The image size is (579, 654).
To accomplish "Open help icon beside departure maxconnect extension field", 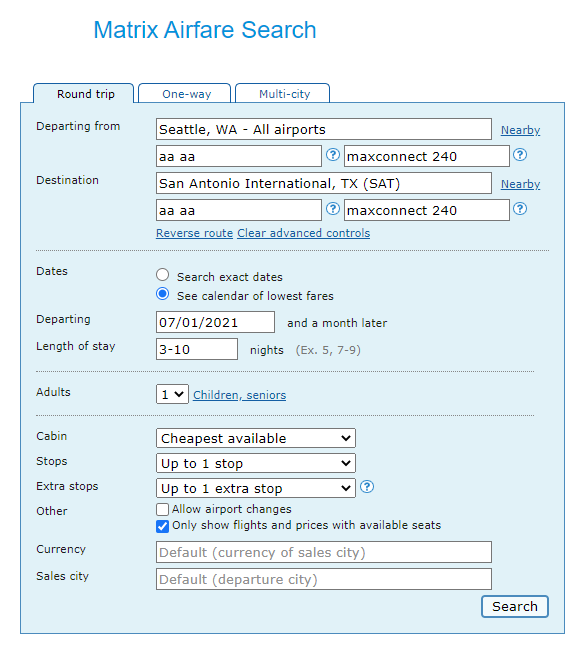I will (x=520, y=155).
